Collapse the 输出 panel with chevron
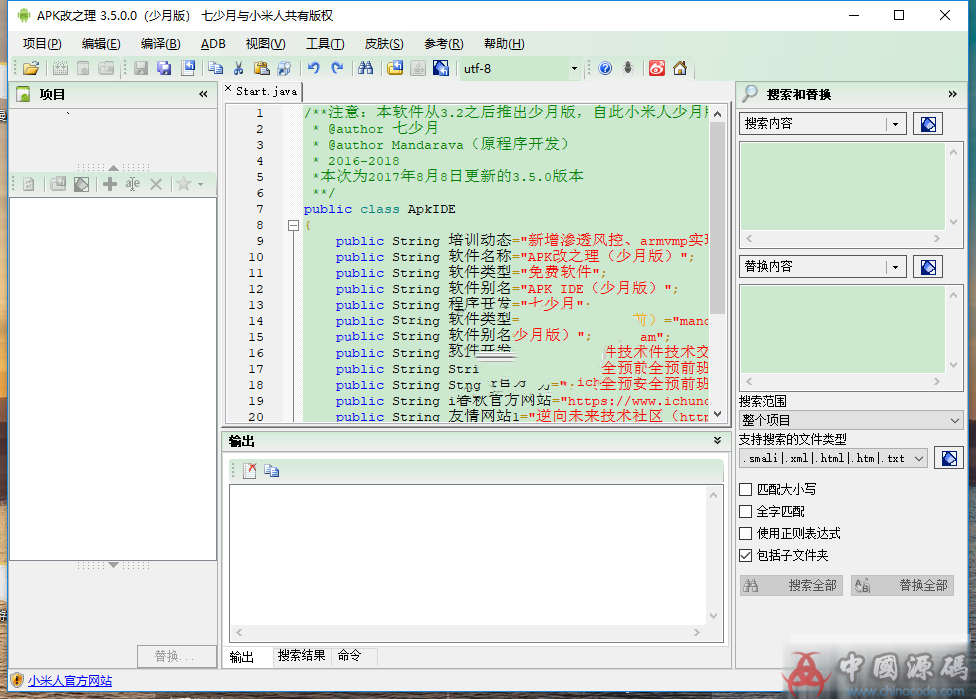The width and height of the screenshot is (976, 699). [717, 441]
